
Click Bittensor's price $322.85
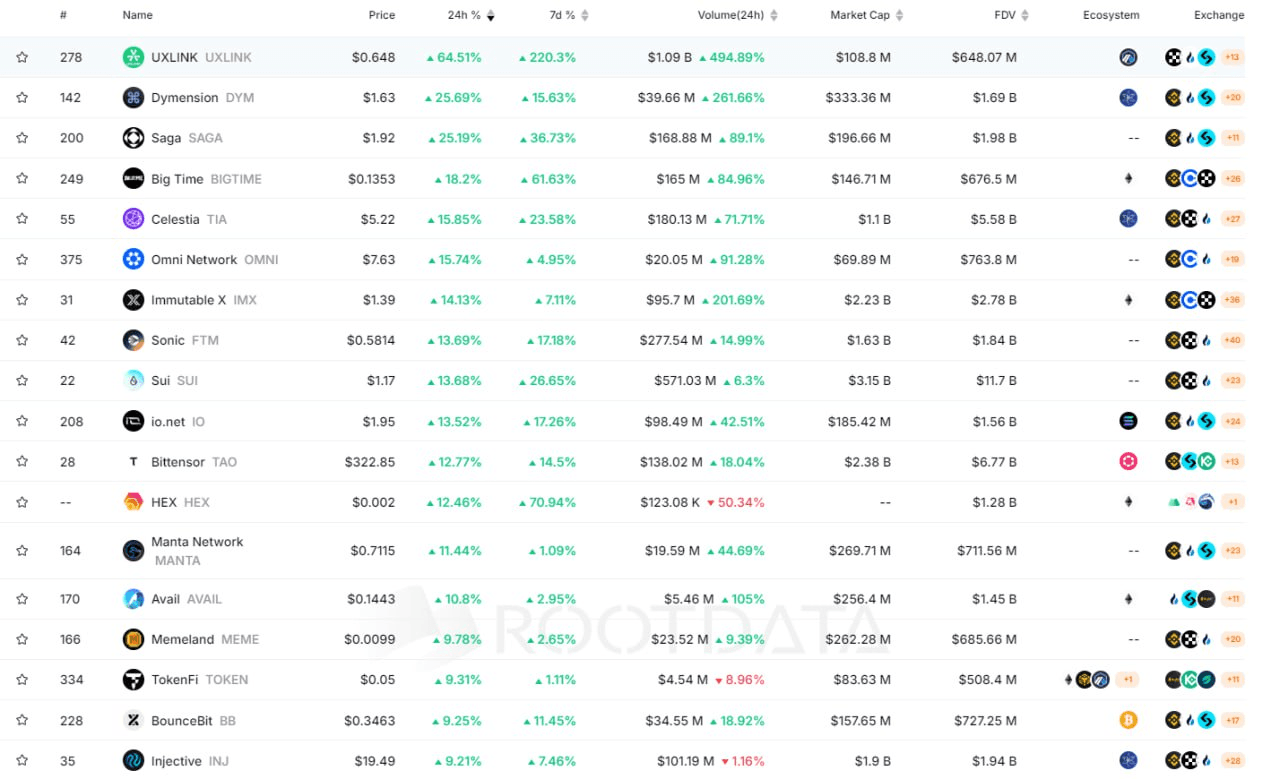tap(370, 462)
